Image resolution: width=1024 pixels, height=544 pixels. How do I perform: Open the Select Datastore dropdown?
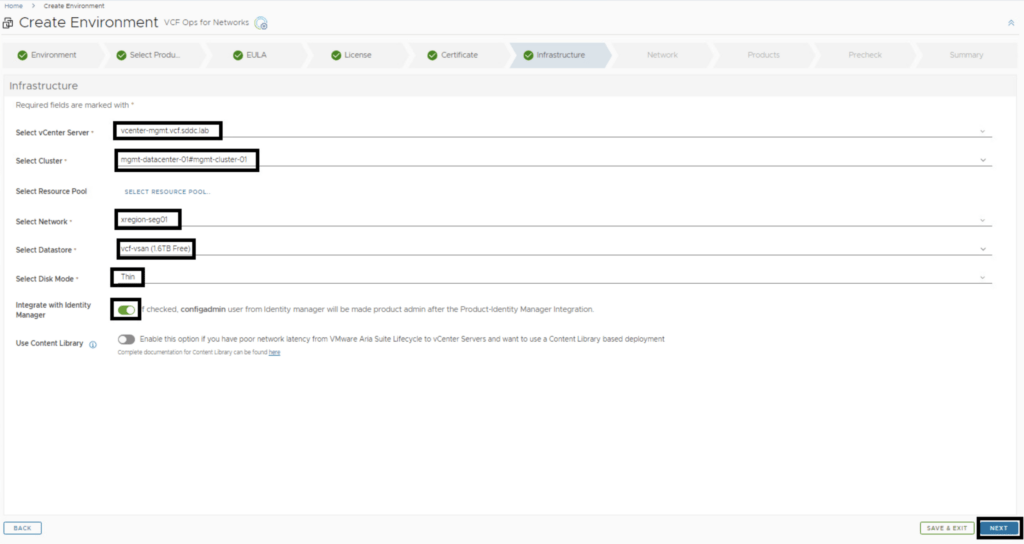pyautogui.click(x=982, y=249)
